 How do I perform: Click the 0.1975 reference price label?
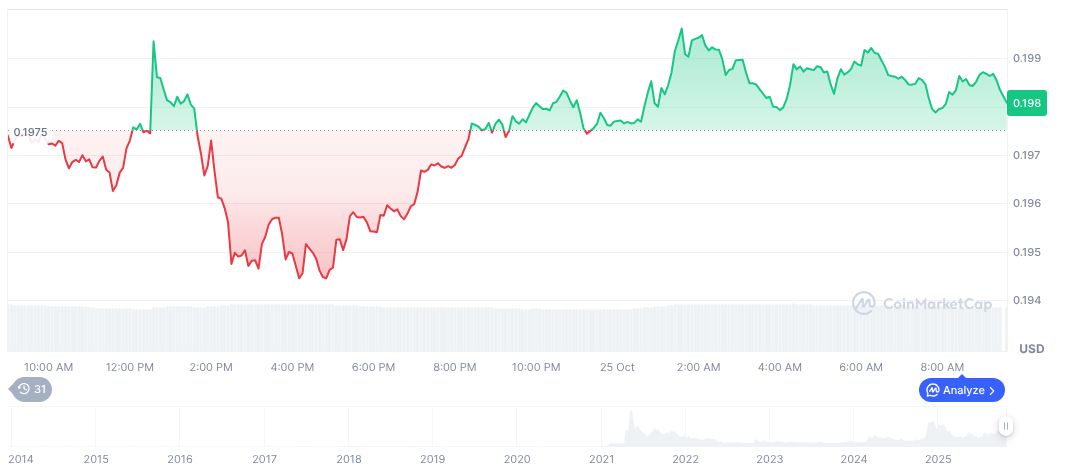pos(30,132)
